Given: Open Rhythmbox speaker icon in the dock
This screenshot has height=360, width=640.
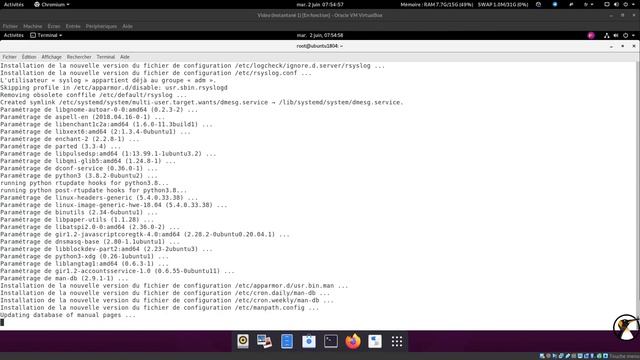Looking at the screenshot, I should click(x=243, y=341).
